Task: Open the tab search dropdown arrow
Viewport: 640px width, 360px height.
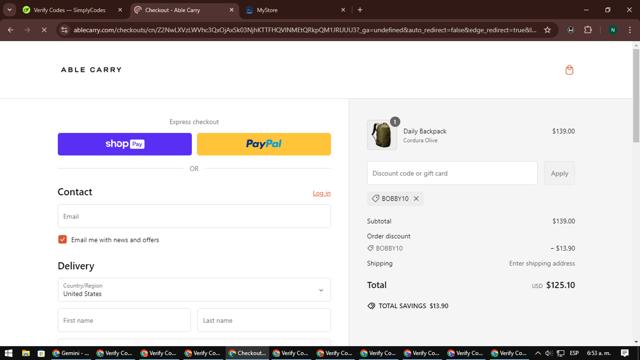Action: pos(9,10)
